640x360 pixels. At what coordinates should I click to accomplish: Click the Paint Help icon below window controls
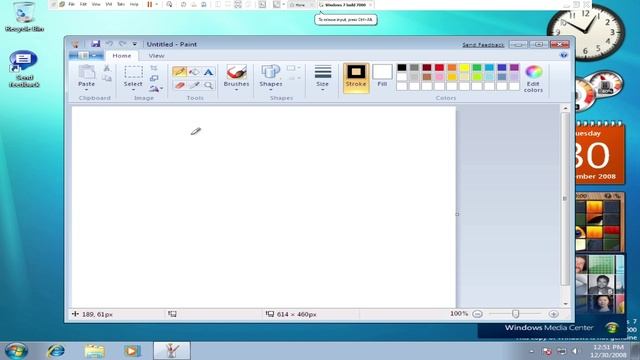point(564,55)
